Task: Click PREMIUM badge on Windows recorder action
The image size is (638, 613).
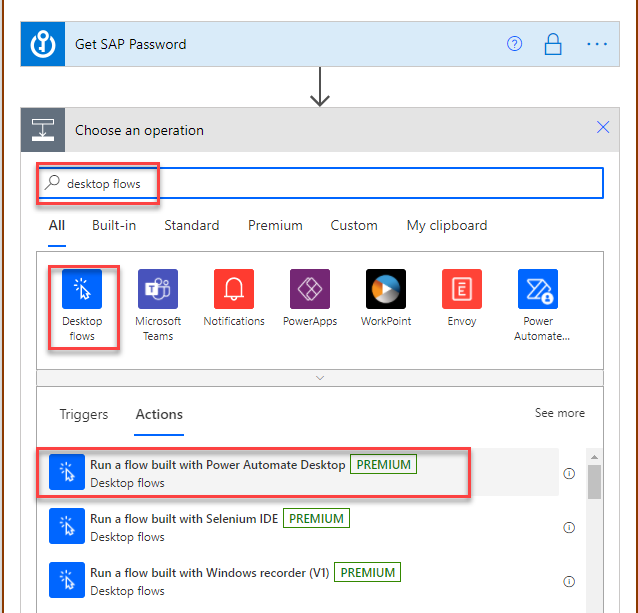Action: click(367, 573)
